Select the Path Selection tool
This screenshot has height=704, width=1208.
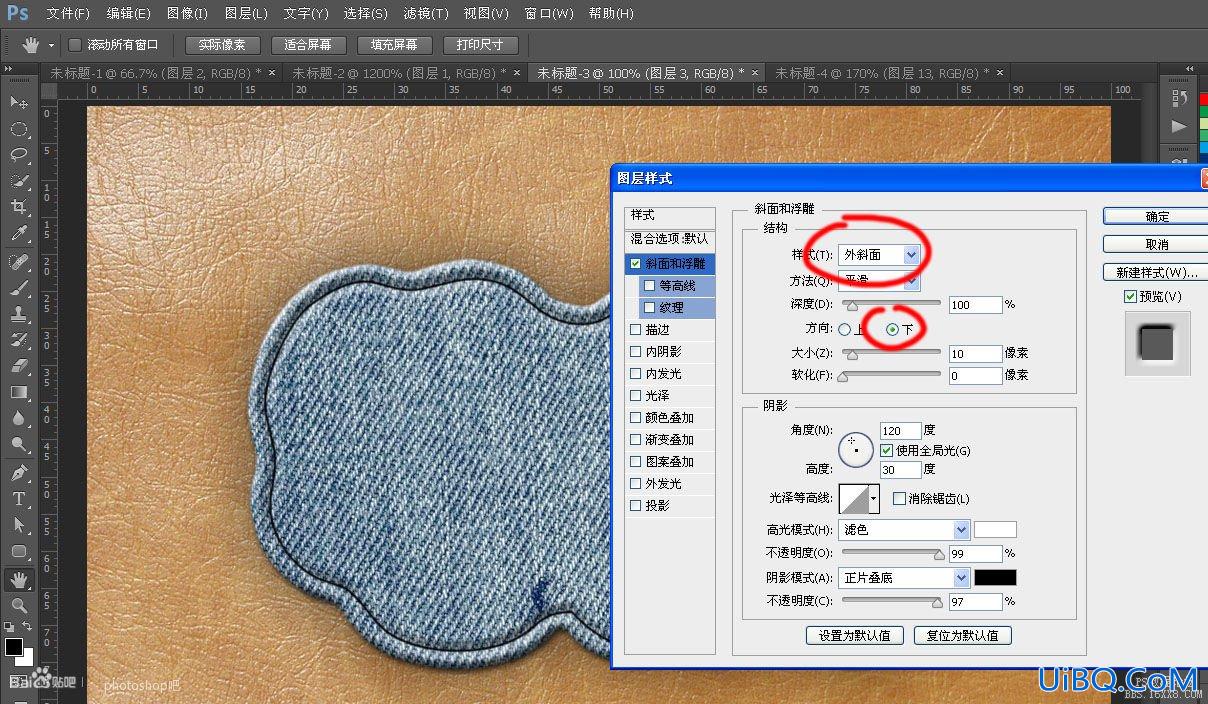point(19,525)
